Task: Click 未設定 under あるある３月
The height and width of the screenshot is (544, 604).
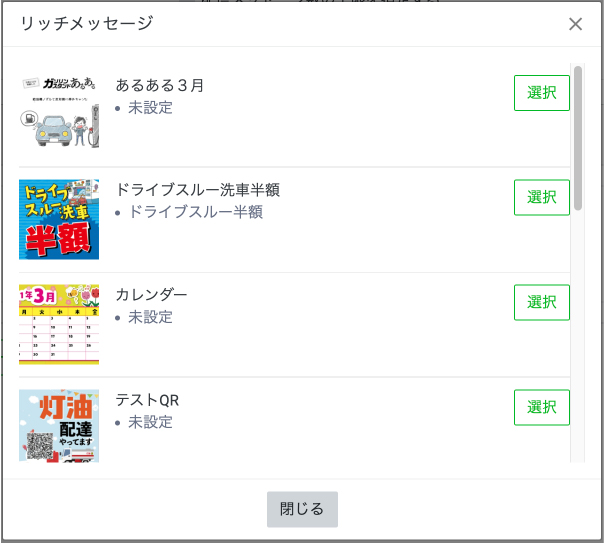Action: pos(150,107)
